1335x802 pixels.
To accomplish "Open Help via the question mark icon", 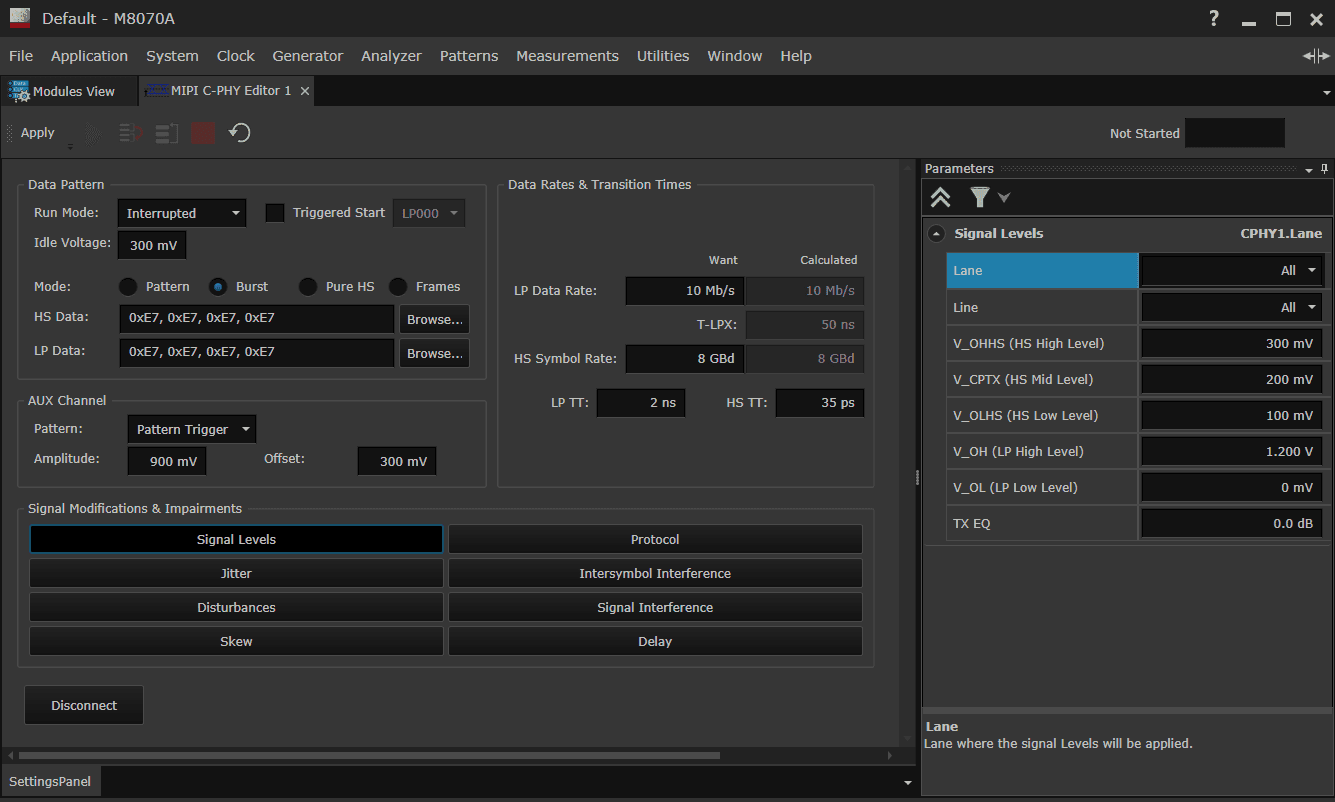I will [1213, 18].
